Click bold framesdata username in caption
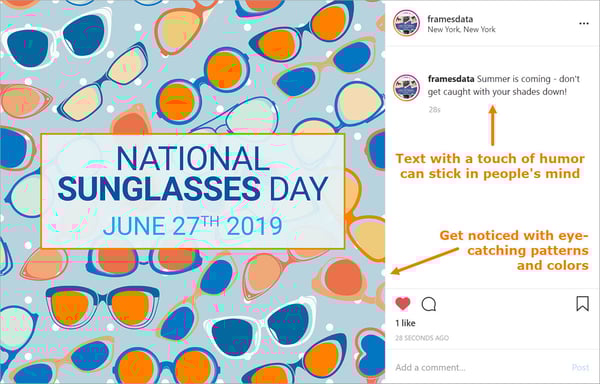The image size is (600, 384). pyautogui.click(x=451, y=79)
